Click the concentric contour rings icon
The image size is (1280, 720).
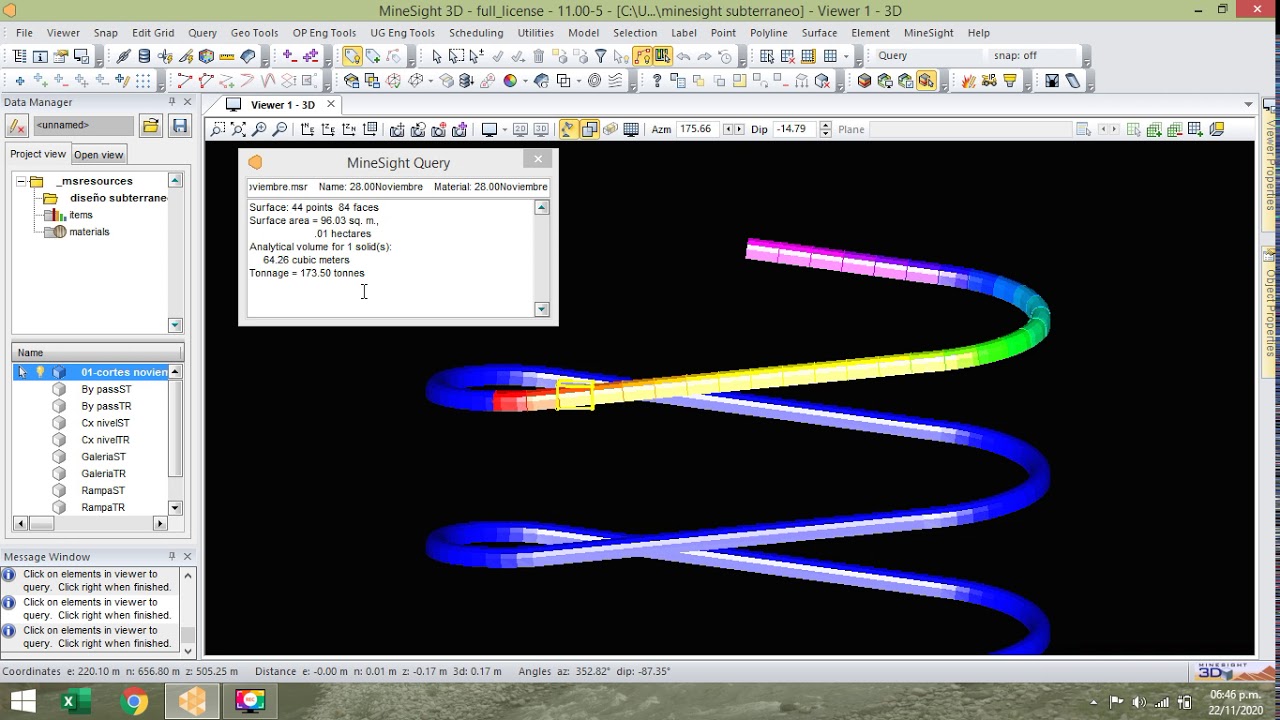pyautogui.click(x=595, y=81)
